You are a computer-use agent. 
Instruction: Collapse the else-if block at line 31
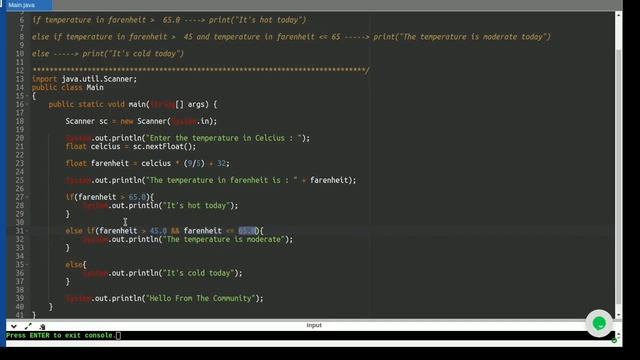tap(27, 231)
